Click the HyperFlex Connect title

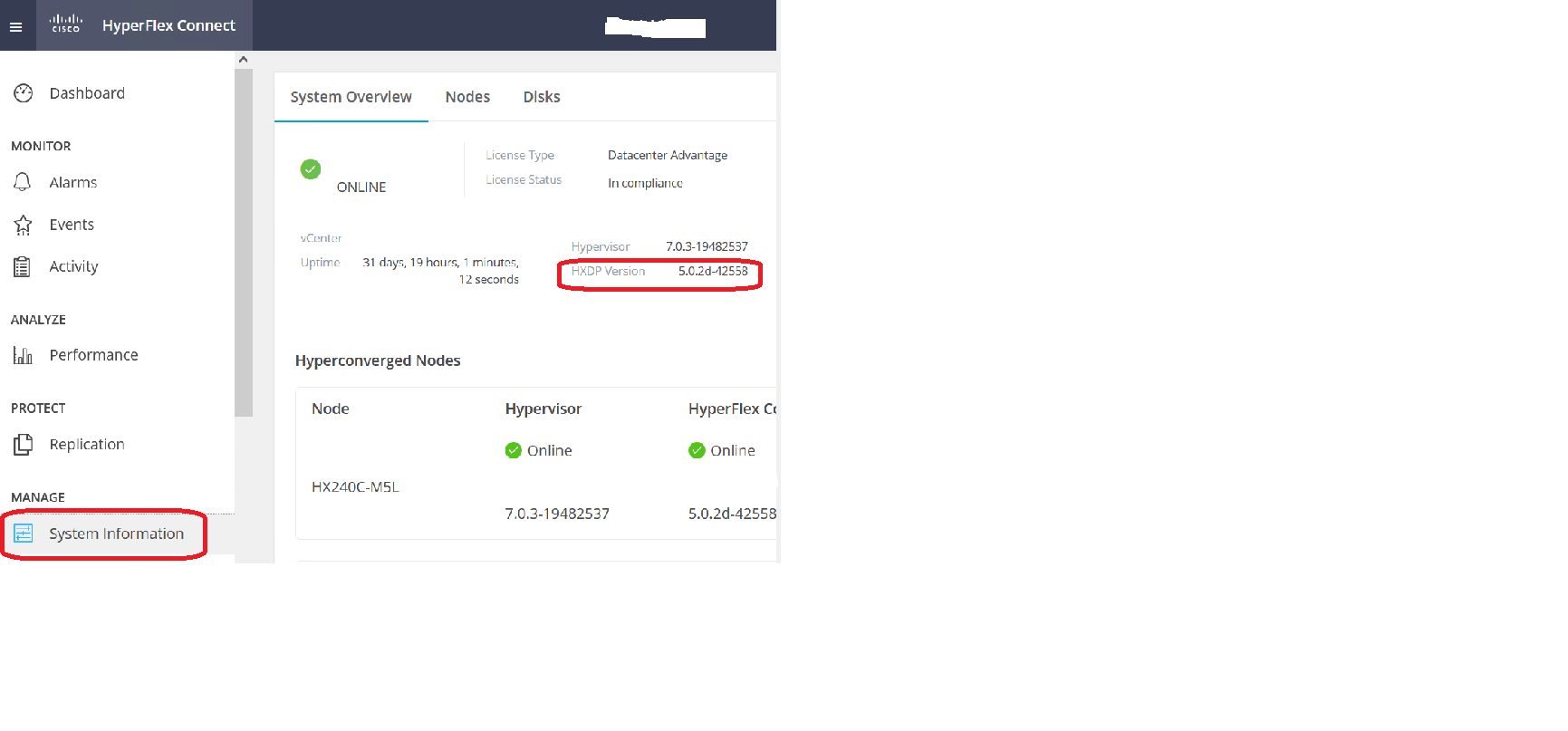coord(168,25)
